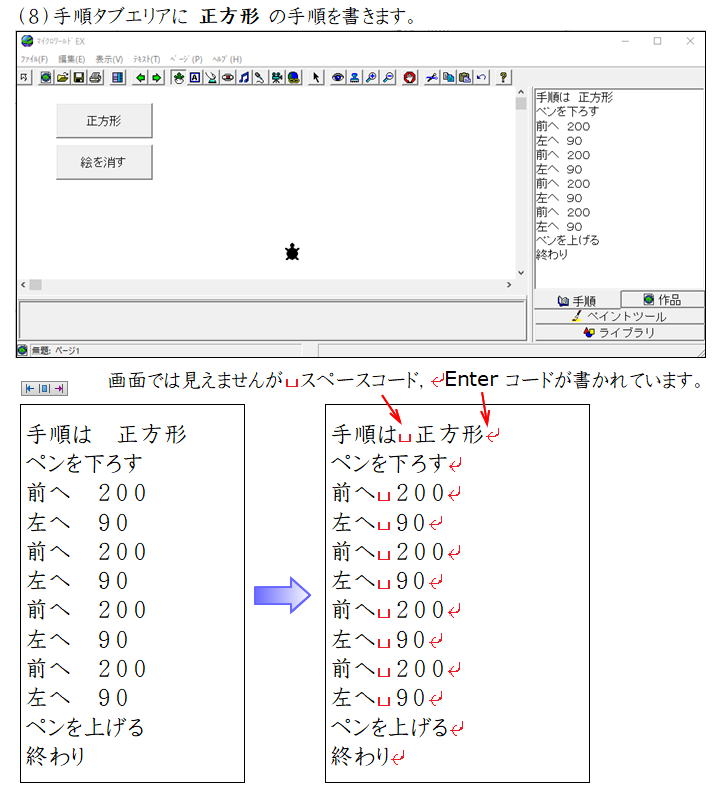The width and height of the screenshot is (719, 809).
Task: Click the right page-navigation arrow below the window
Action: click(59, 389)
